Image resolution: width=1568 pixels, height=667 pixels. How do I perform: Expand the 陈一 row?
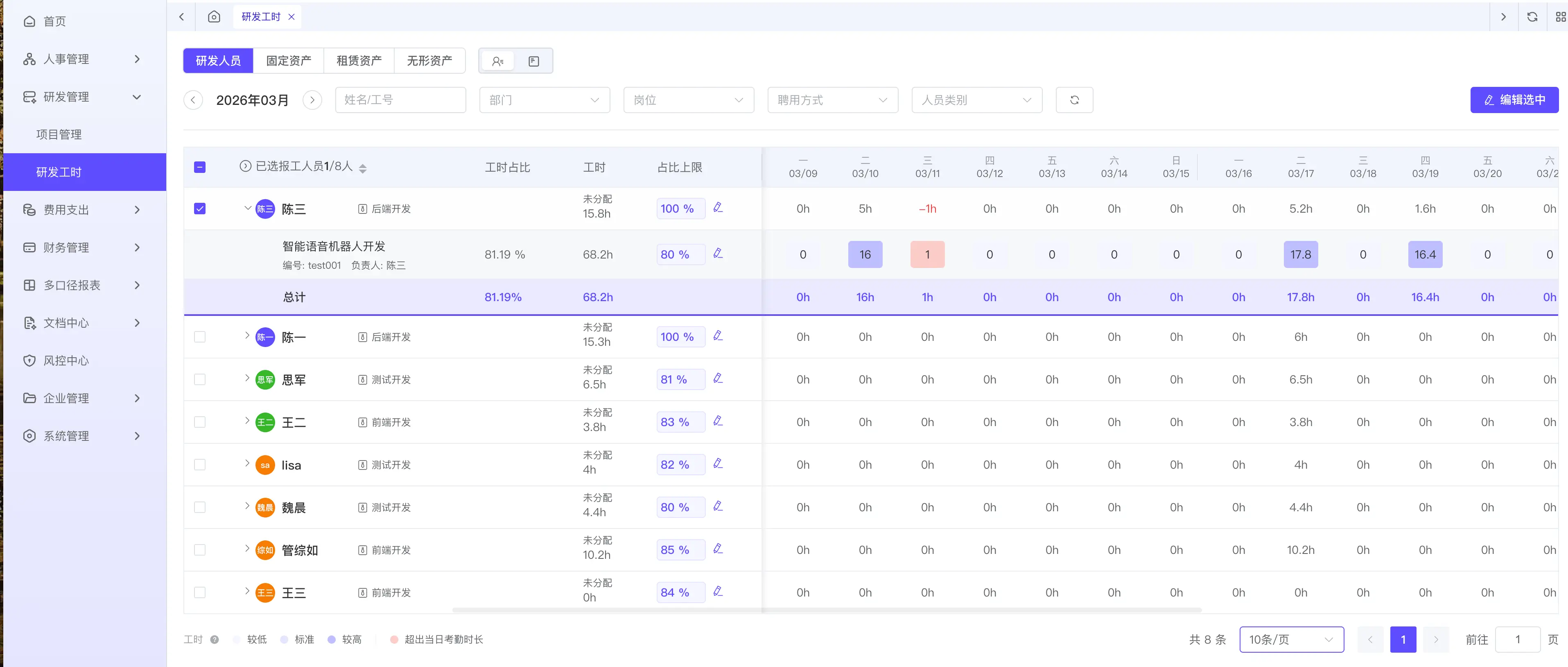[246, 335]
